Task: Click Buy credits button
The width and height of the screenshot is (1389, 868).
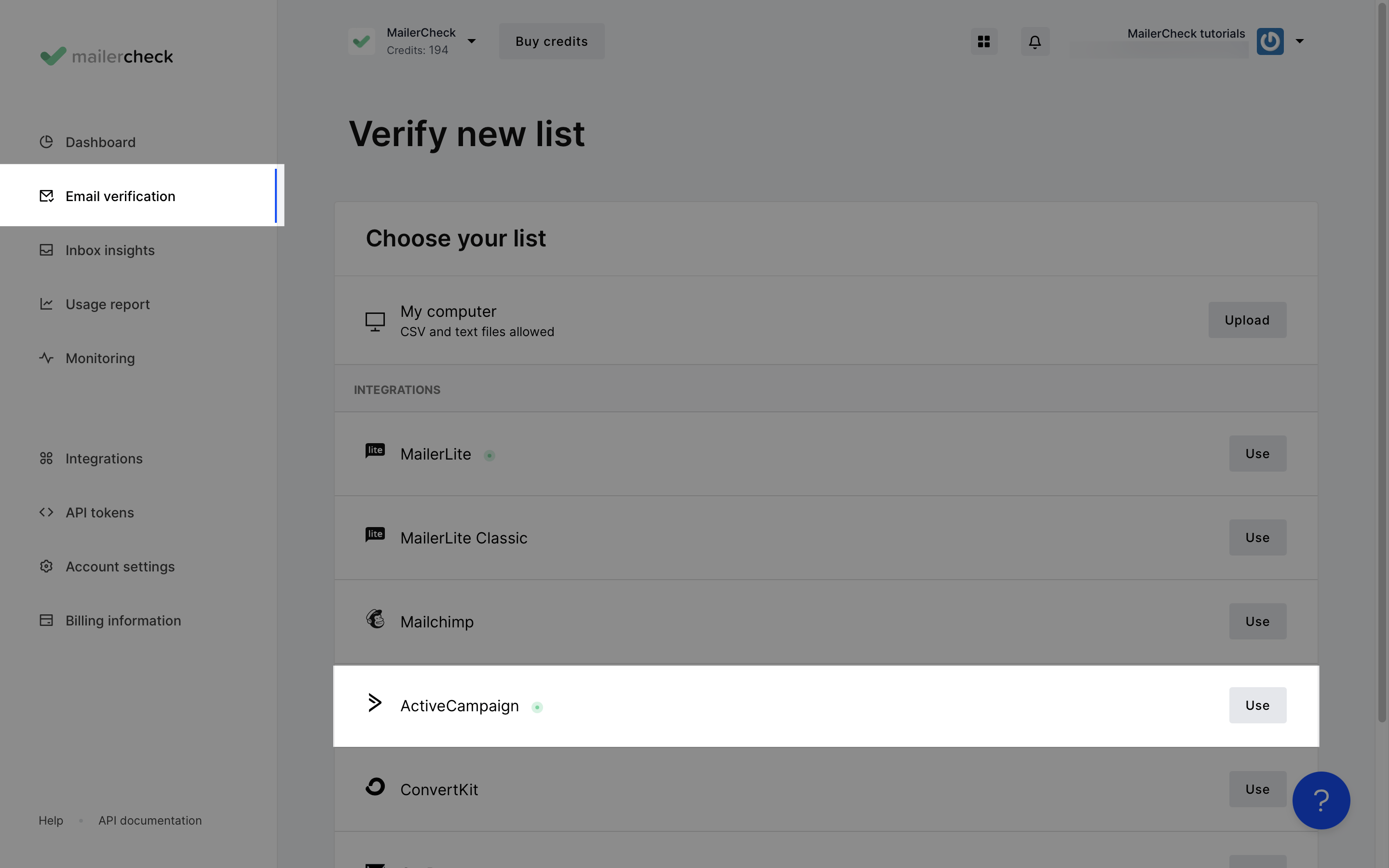Action: 551,41
